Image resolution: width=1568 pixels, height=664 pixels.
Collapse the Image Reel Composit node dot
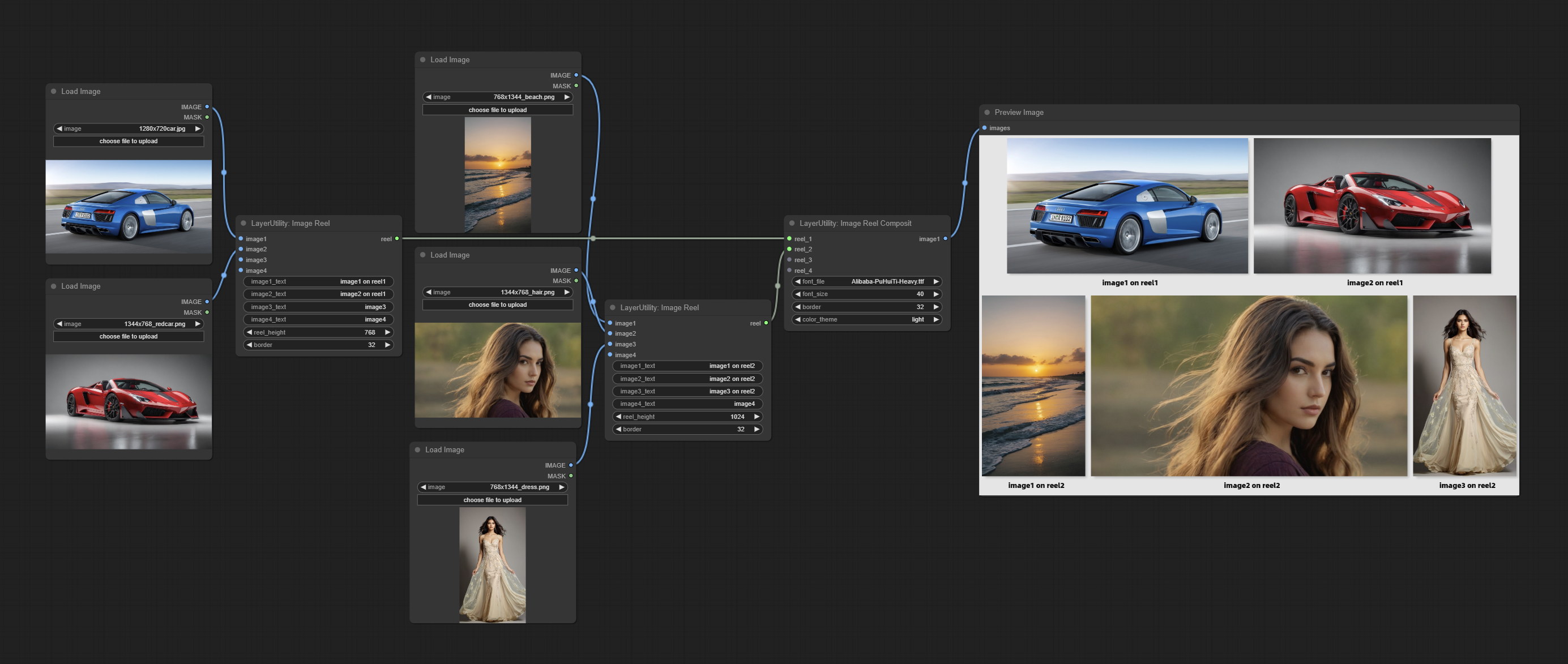click(791, 224)
